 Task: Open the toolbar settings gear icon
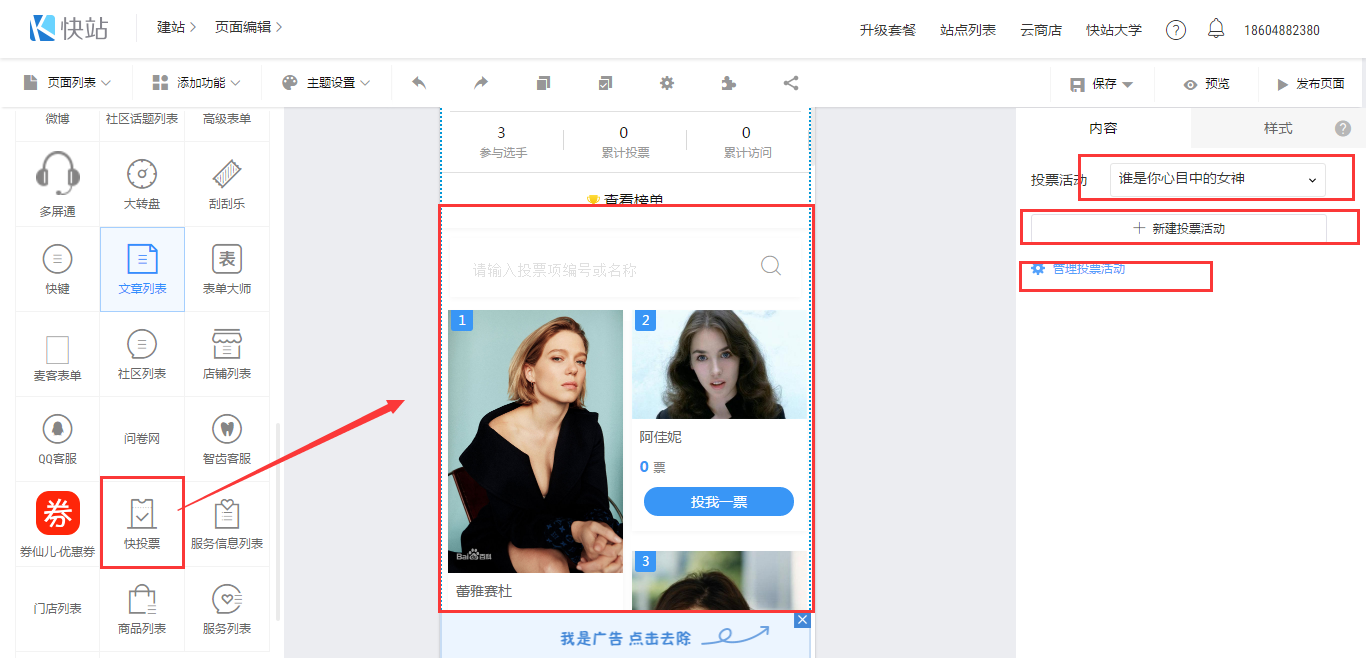tap(667, 83)
